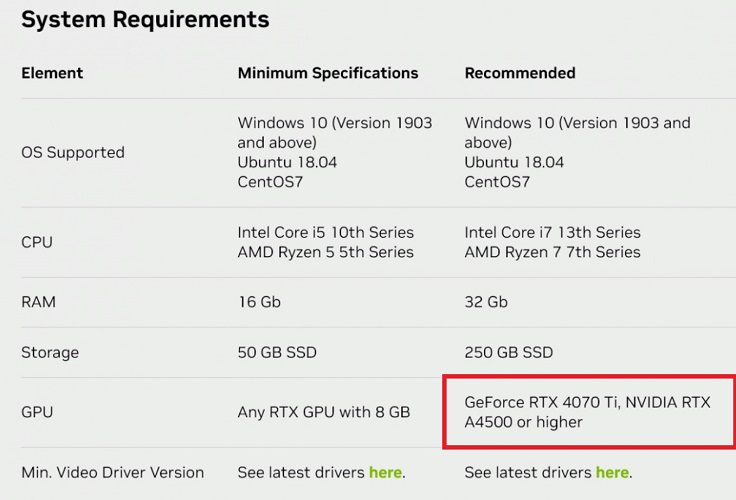
Task: Click 'Intel Core i5 10th Series' text
Action: pos(326,232)
